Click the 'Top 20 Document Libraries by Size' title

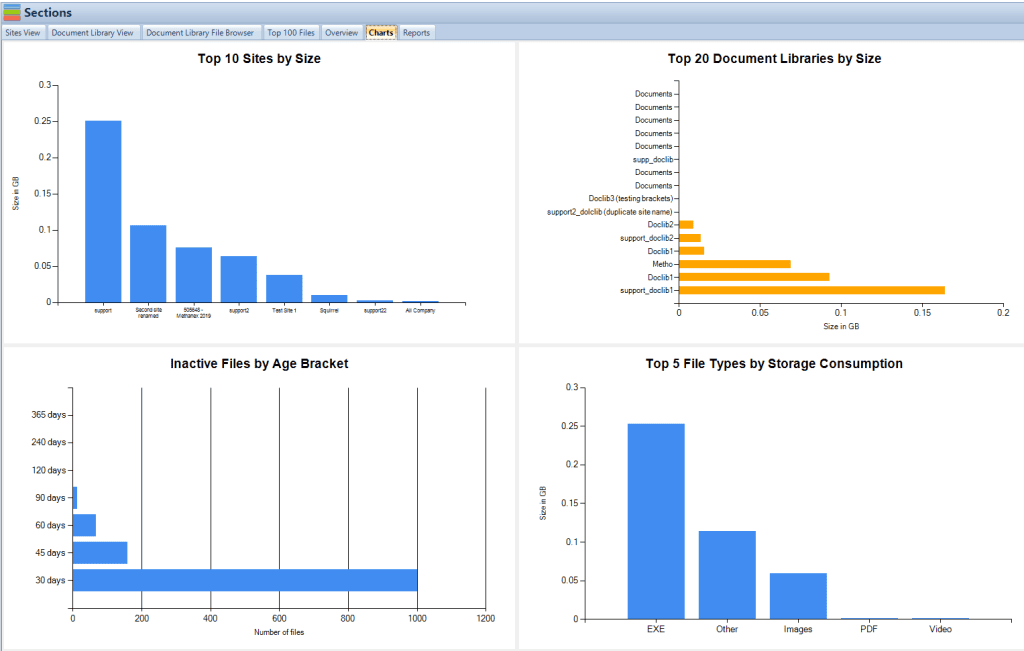point(773,59)
